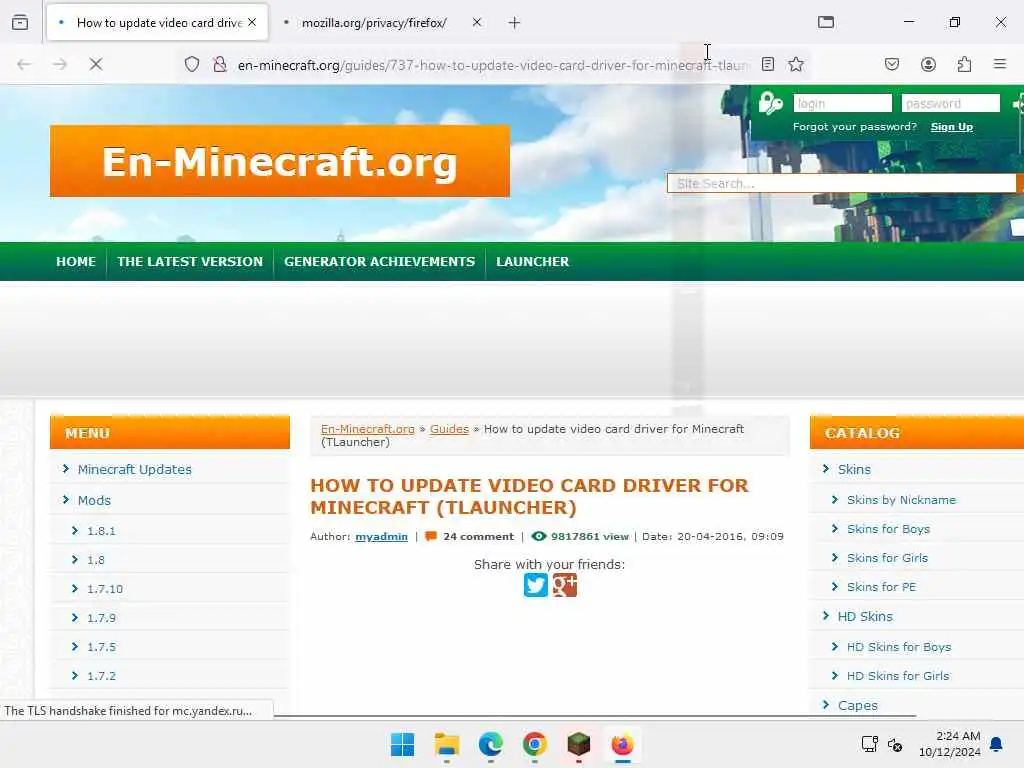The width and height of the screenshot is (1024, 768).
Task: Open Minecraft block icon in taskbar
Action: pos(579,744)
